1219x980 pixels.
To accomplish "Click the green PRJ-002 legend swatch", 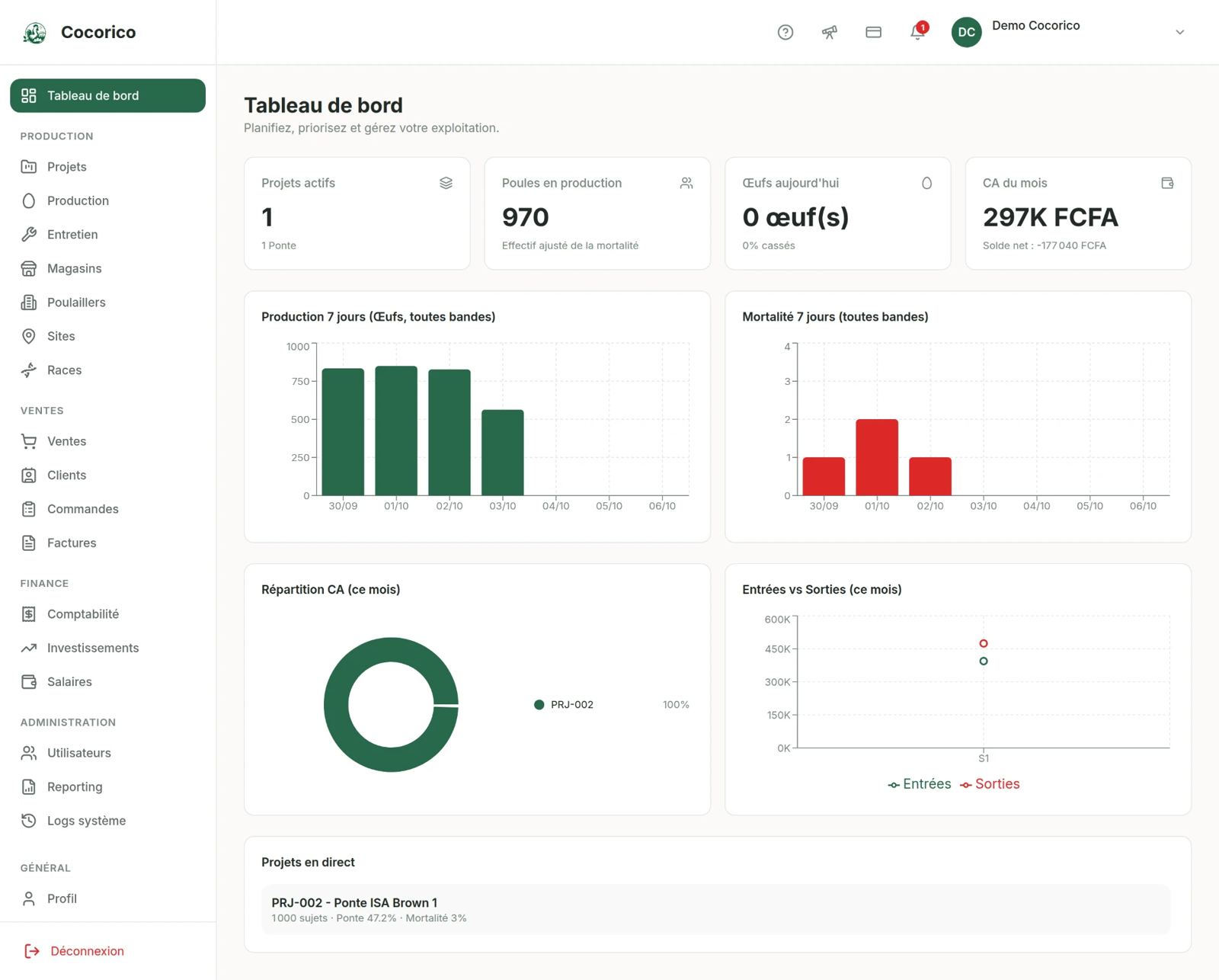I will click(x=539, y=705).
